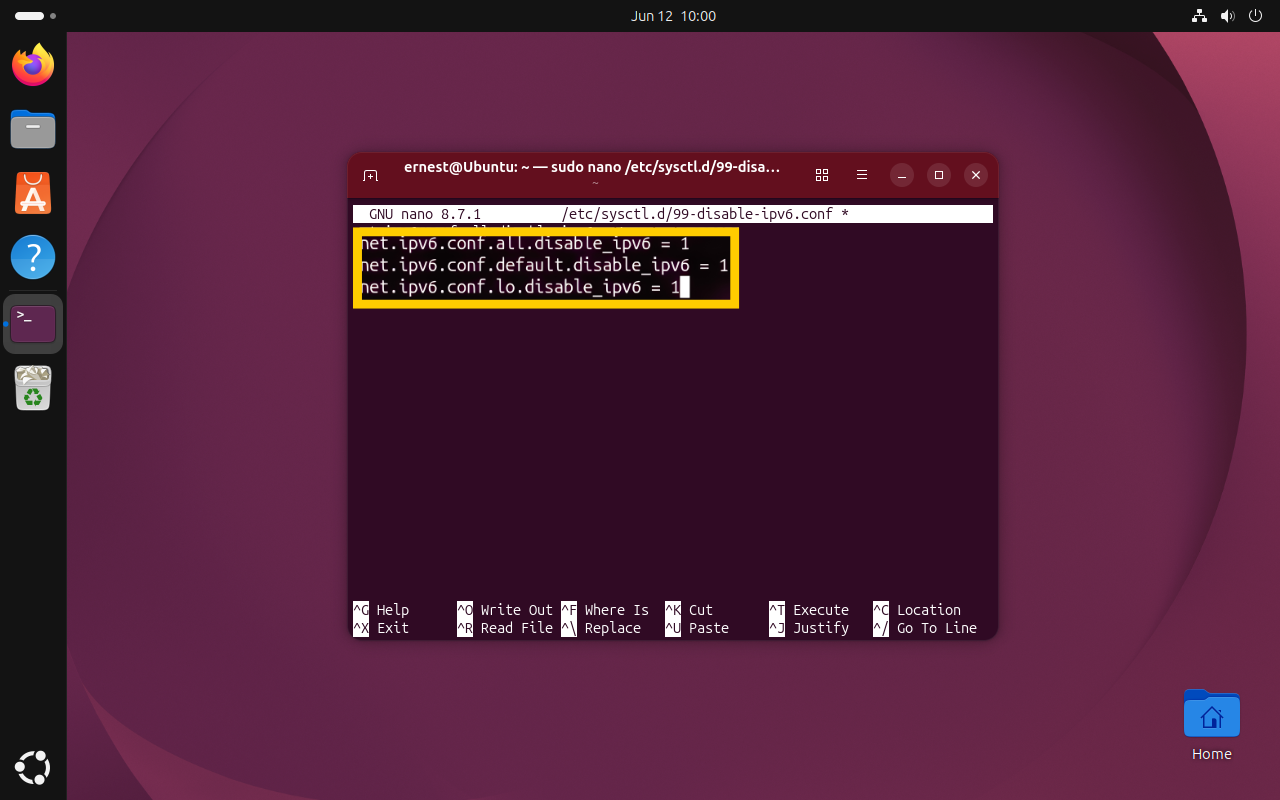The image size is (1280, 800).
Task: Place cursor on net.ipv6.conf.all.disable_ipv6 line
Action: 525,244
